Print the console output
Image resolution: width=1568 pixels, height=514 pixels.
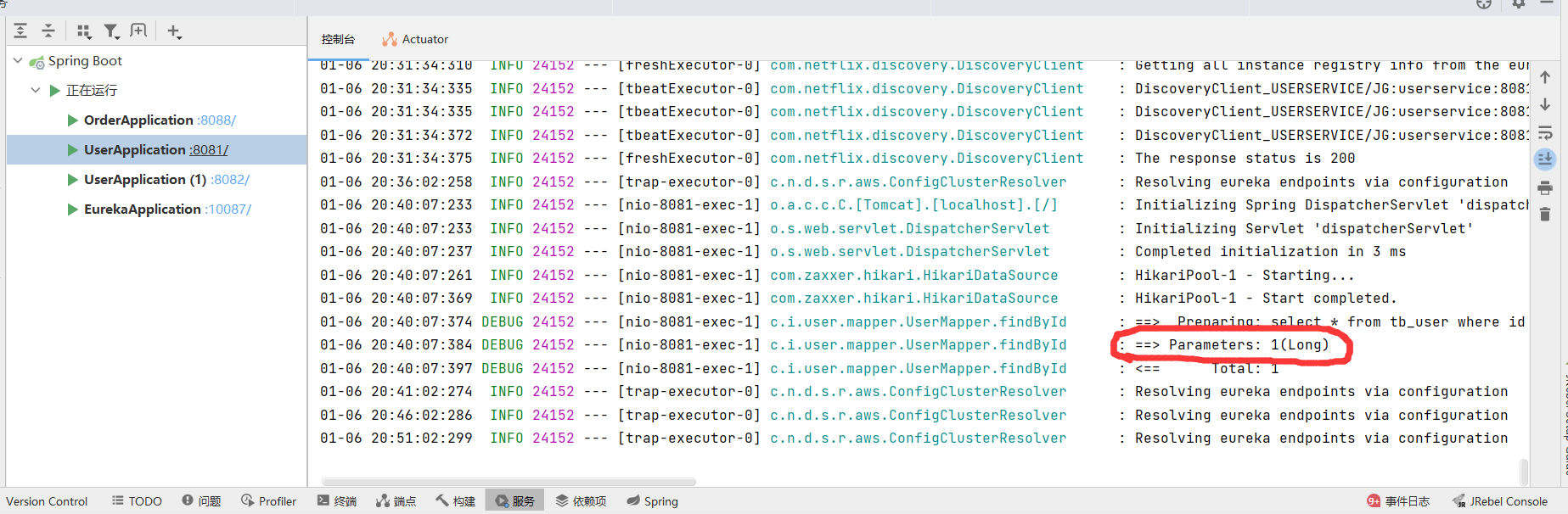coord(1545,187)
